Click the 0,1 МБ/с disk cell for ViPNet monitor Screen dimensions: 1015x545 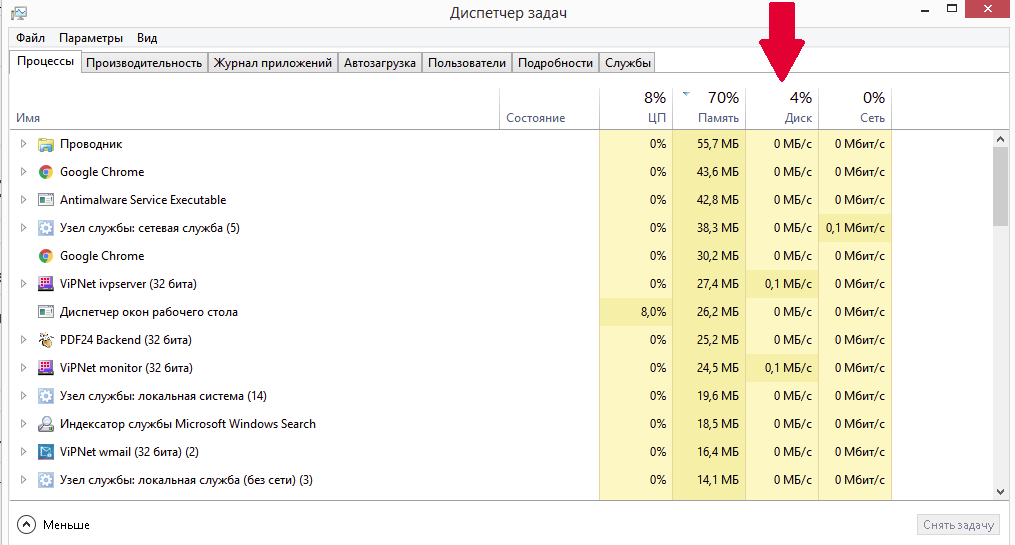(783, 368)
